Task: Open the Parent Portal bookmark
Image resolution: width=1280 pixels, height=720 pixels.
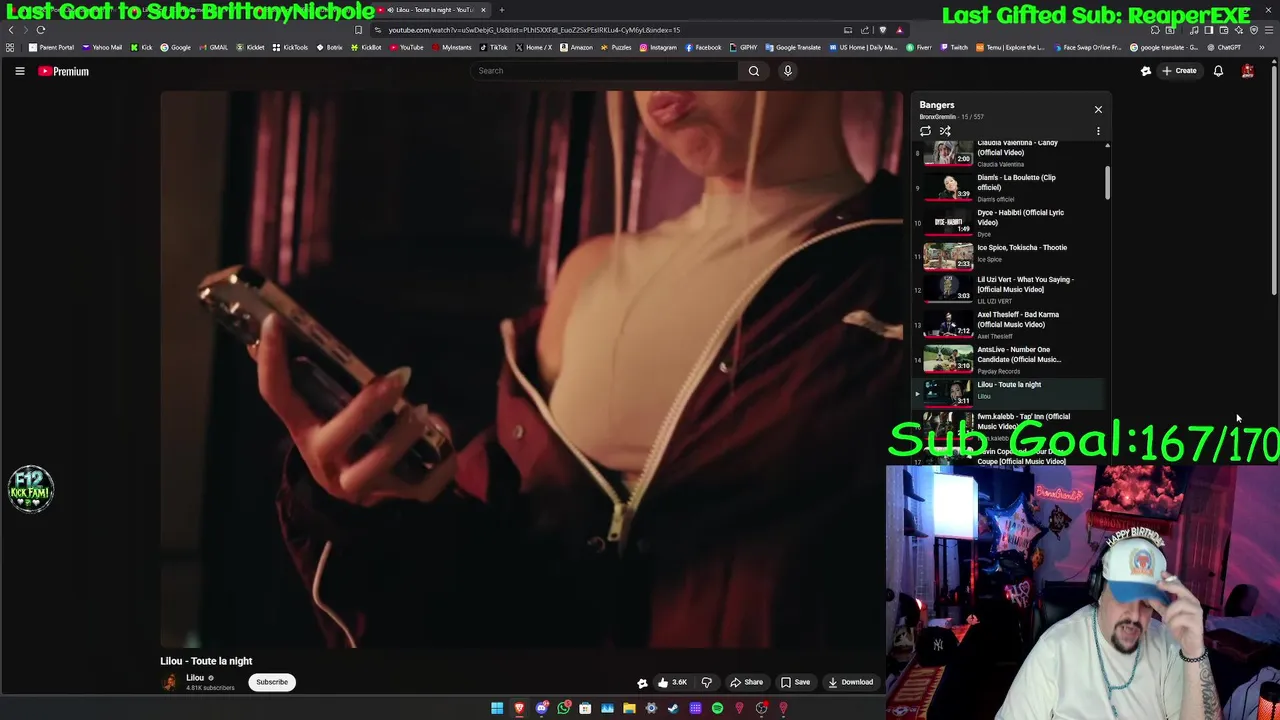Action: [x=52, y=47]
